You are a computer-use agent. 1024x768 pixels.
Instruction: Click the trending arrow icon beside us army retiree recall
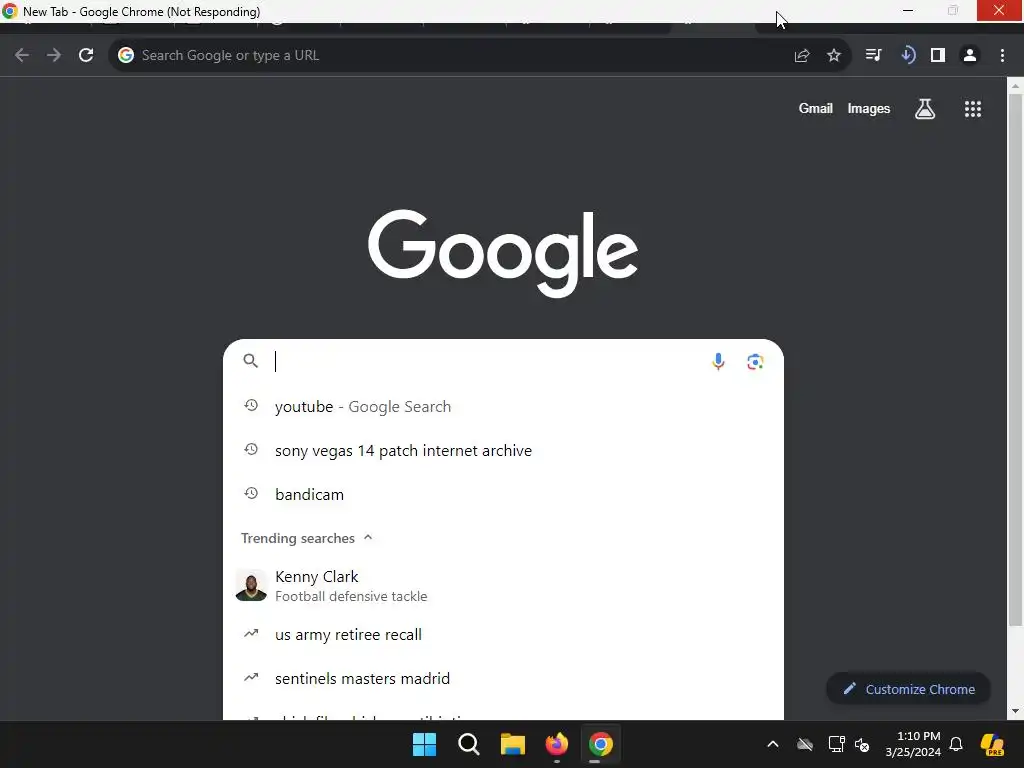(251, 633)
